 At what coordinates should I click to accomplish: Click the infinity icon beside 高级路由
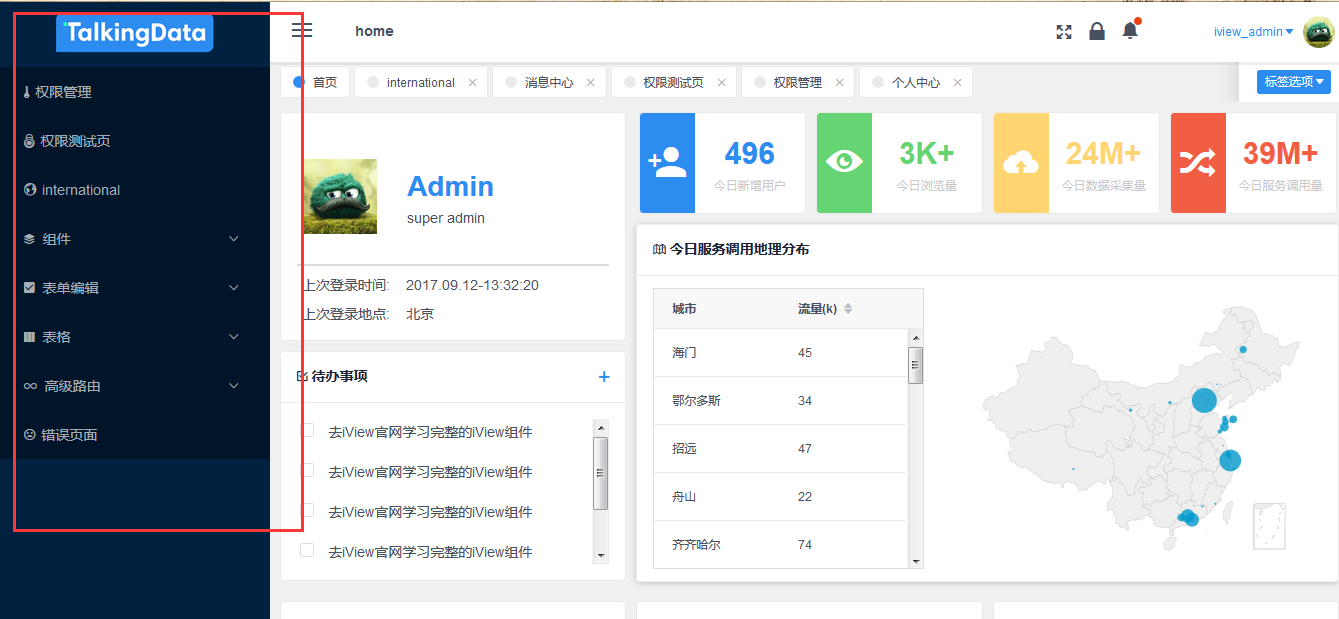[x=31, y=386]
